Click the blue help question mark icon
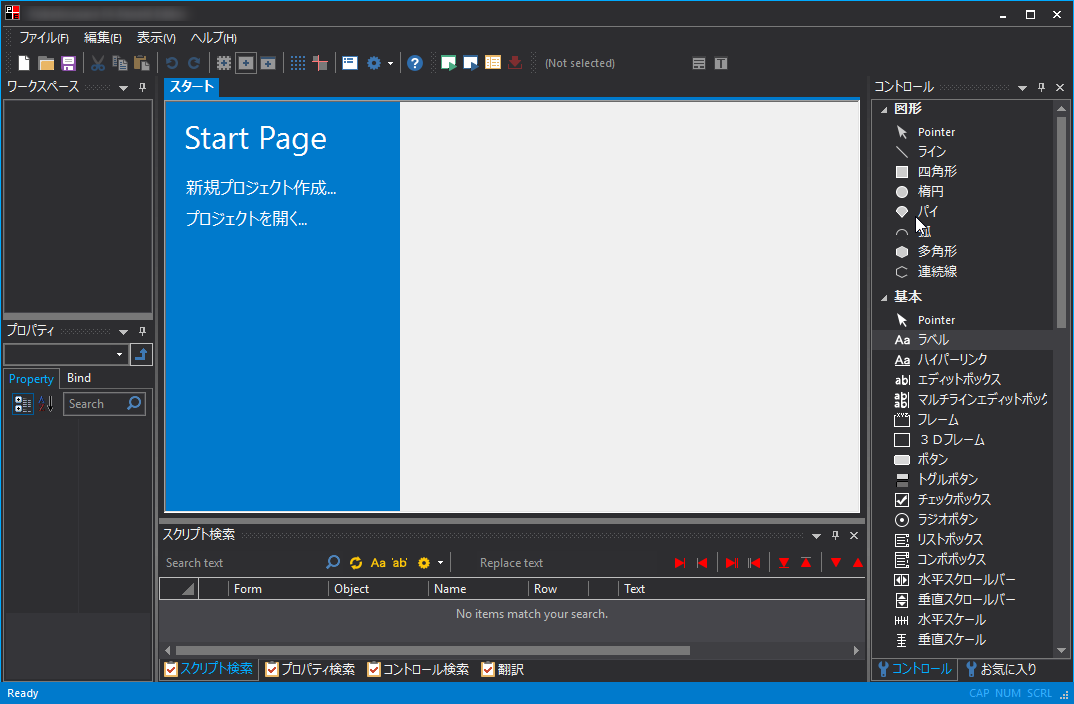The width and height of the screenshot is (1074, 704). [x=415, y=63]
